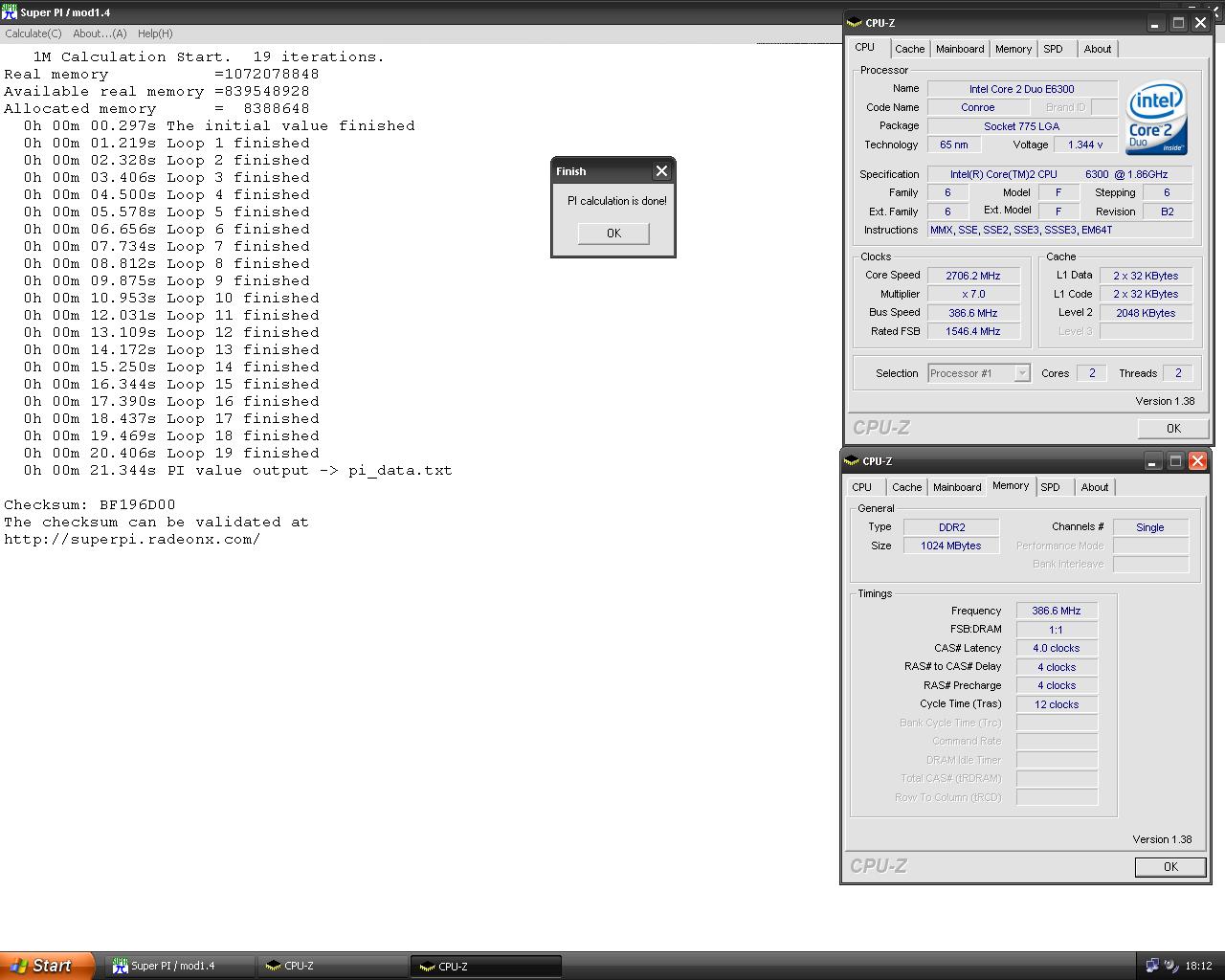This screenshot has width=1225, height=980.
Task: Activate Super PI / mod1.4 taskbar button
Action: tap(180, 967)
